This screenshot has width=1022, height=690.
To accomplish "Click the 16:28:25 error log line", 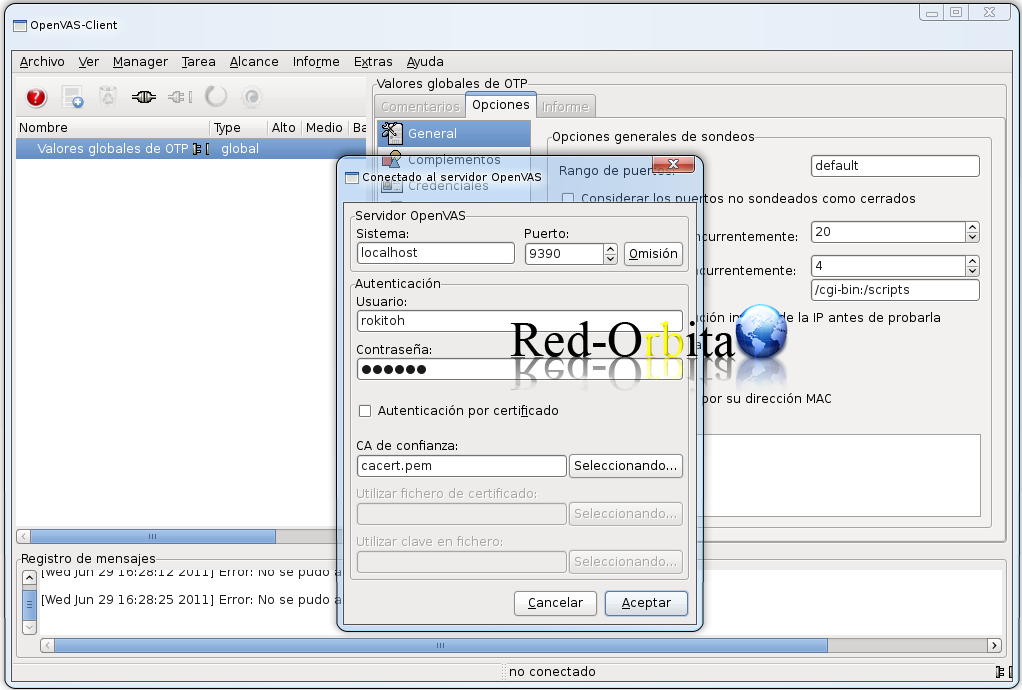I will point(192,600).
